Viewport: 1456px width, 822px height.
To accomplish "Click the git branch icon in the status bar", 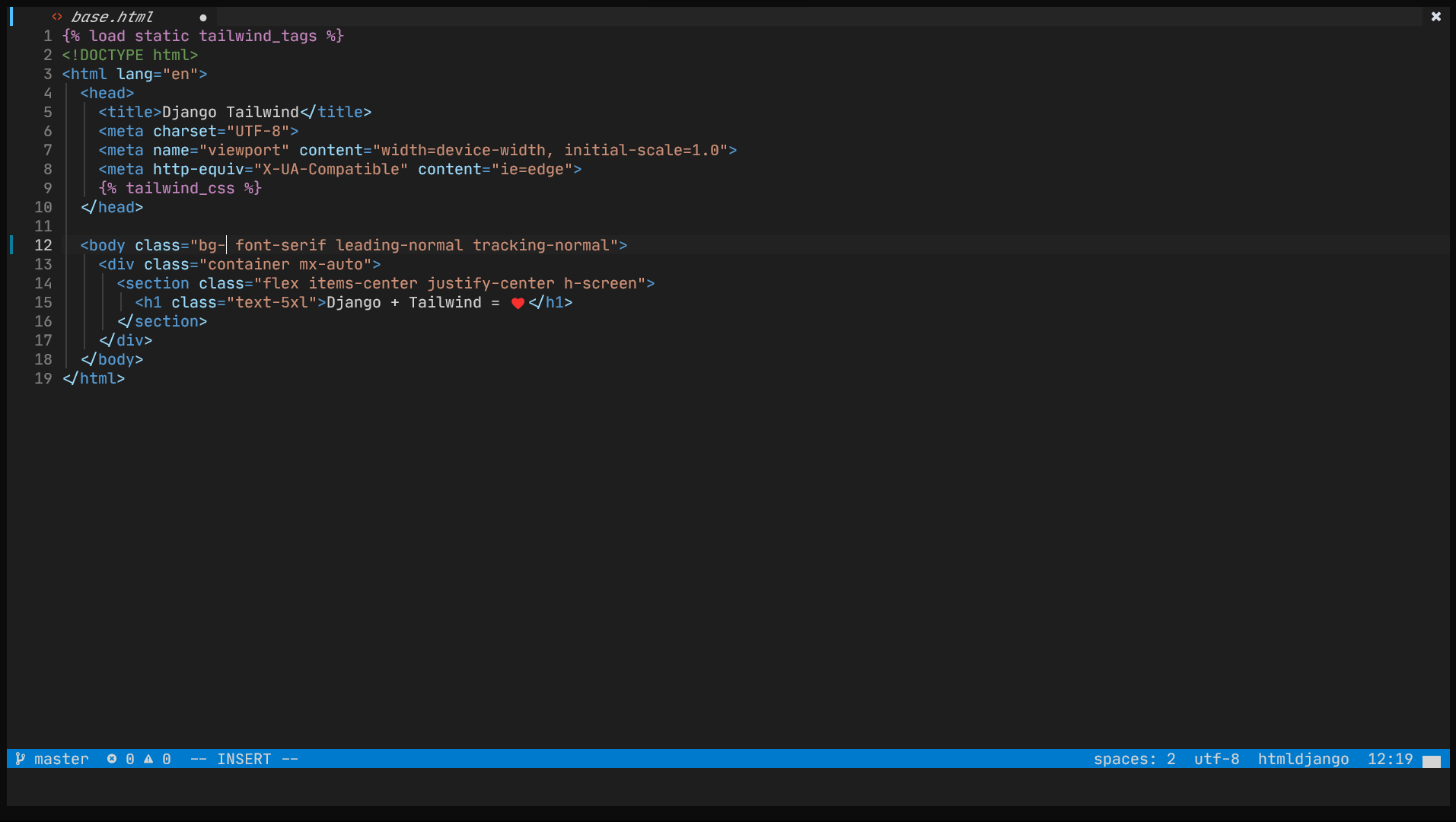I will point(20,758).
